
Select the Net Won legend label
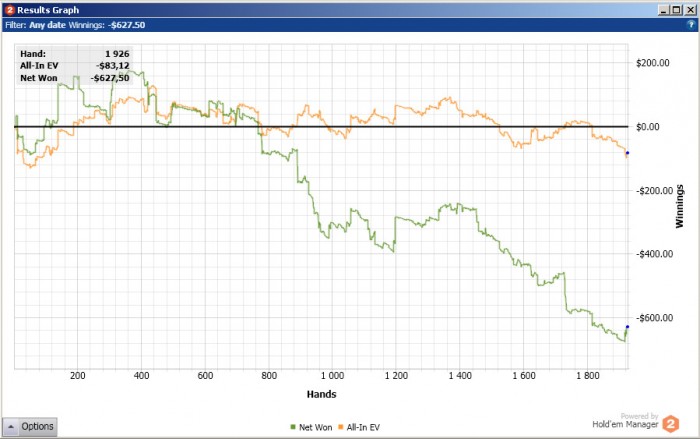[x=315, y=427]
